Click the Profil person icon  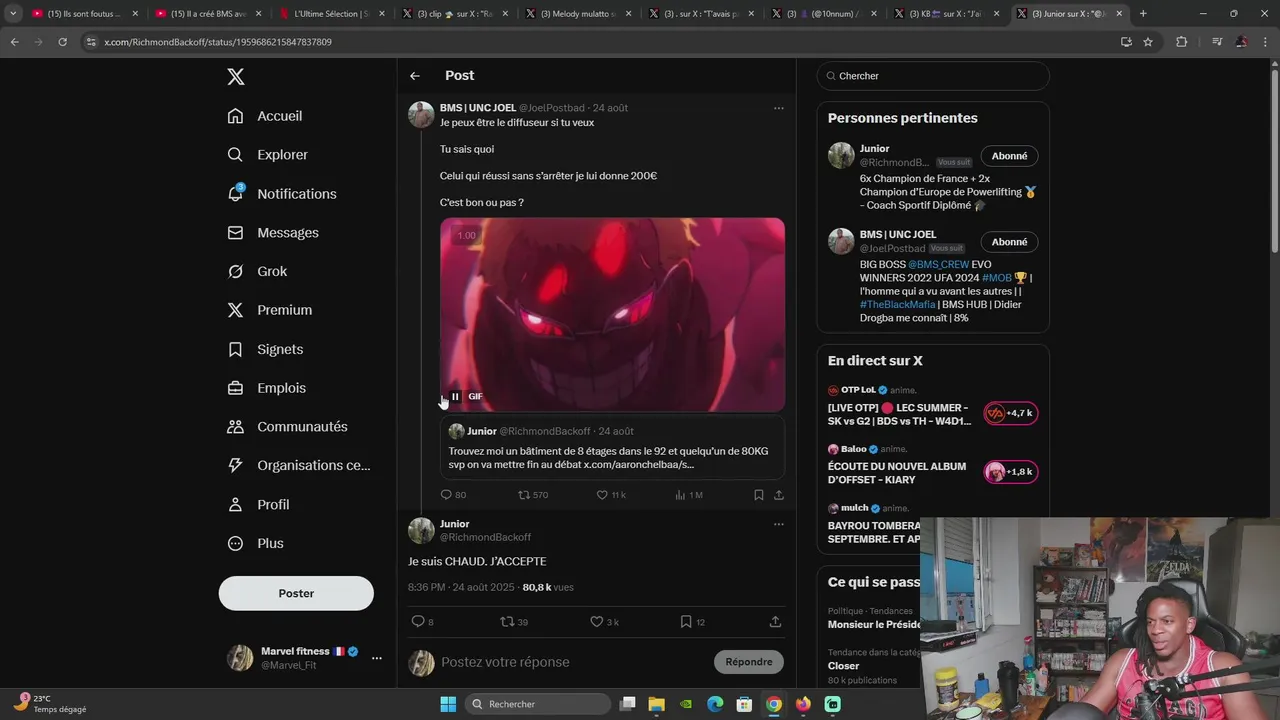click(235, 504)
